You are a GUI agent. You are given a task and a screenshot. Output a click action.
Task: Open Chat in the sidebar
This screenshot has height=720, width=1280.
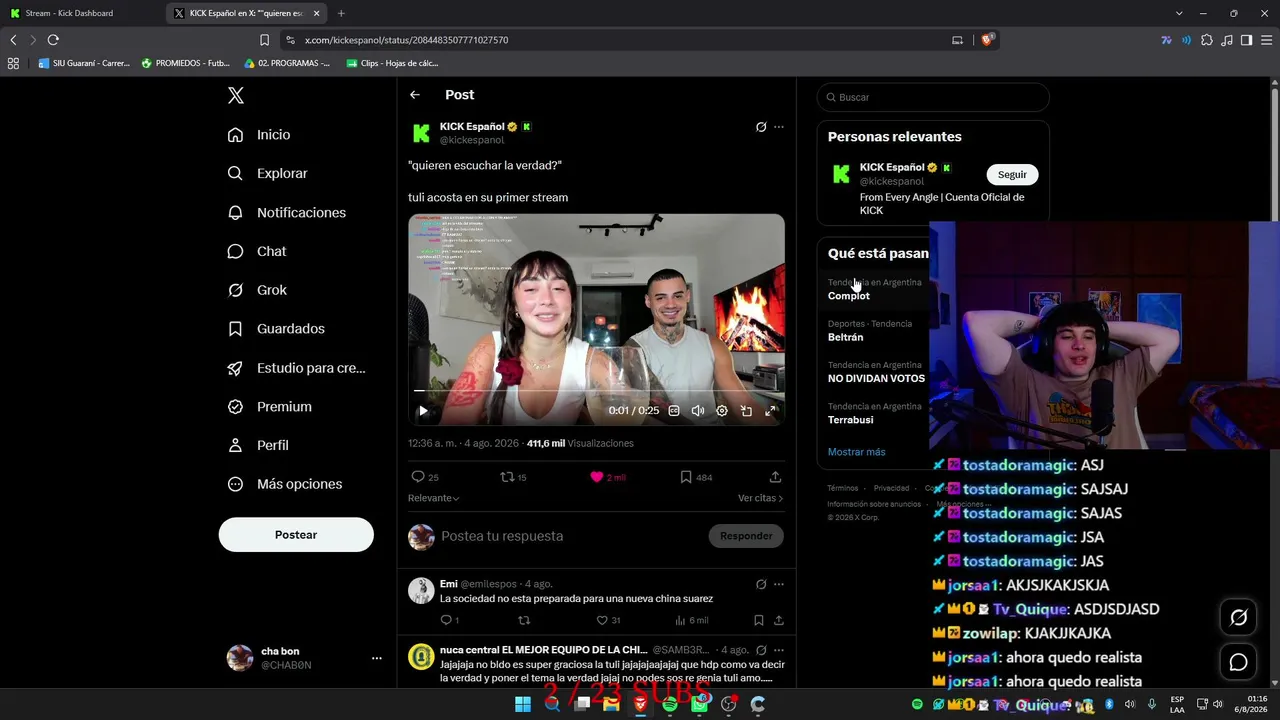[257, 251]
